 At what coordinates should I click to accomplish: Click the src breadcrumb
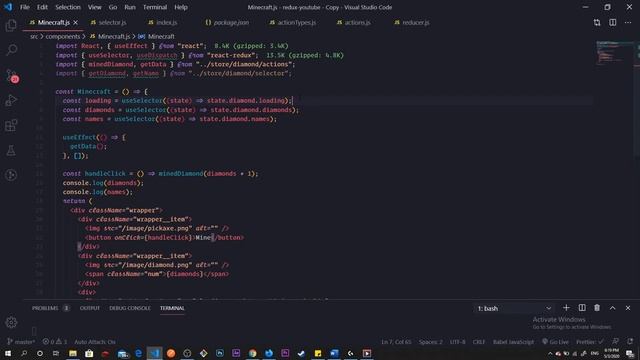pos(34,36)
